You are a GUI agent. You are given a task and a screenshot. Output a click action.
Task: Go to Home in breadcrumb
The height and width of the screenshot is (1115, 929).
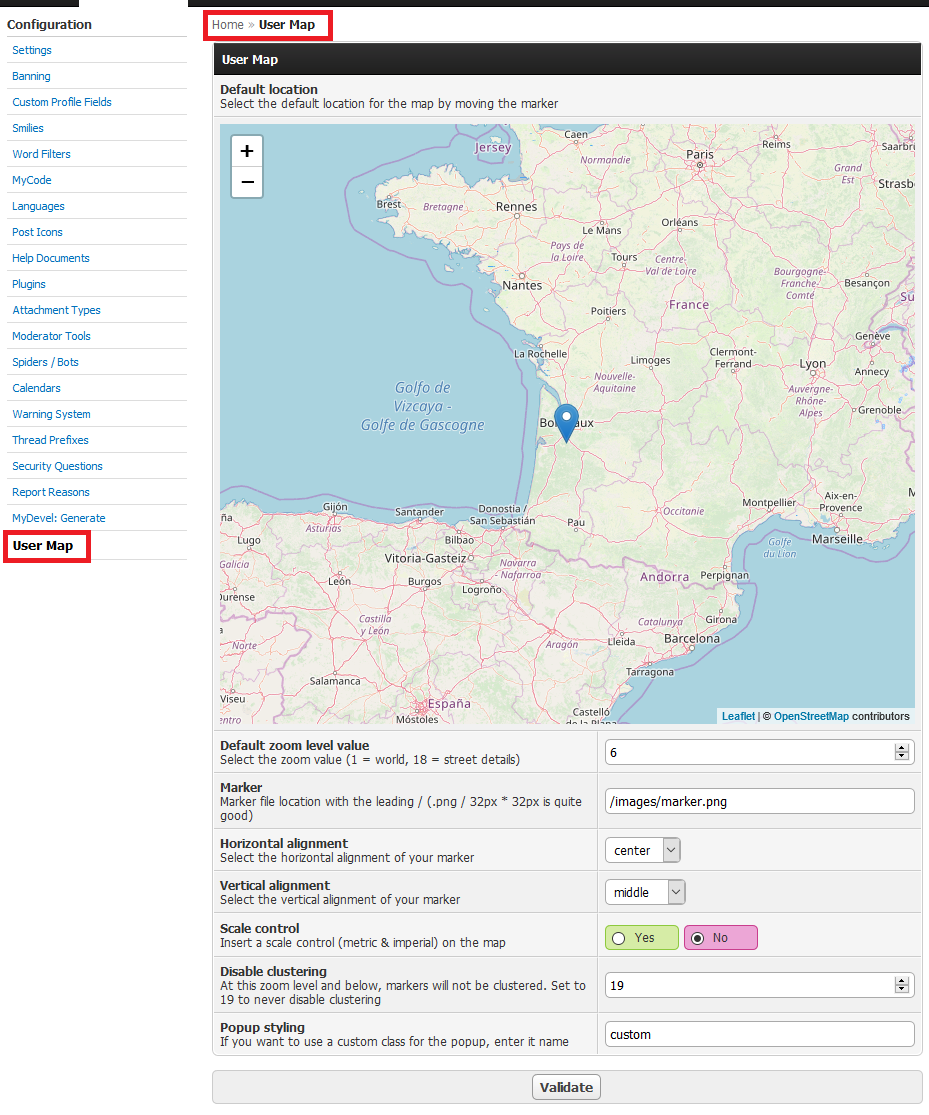click(227, 25)
